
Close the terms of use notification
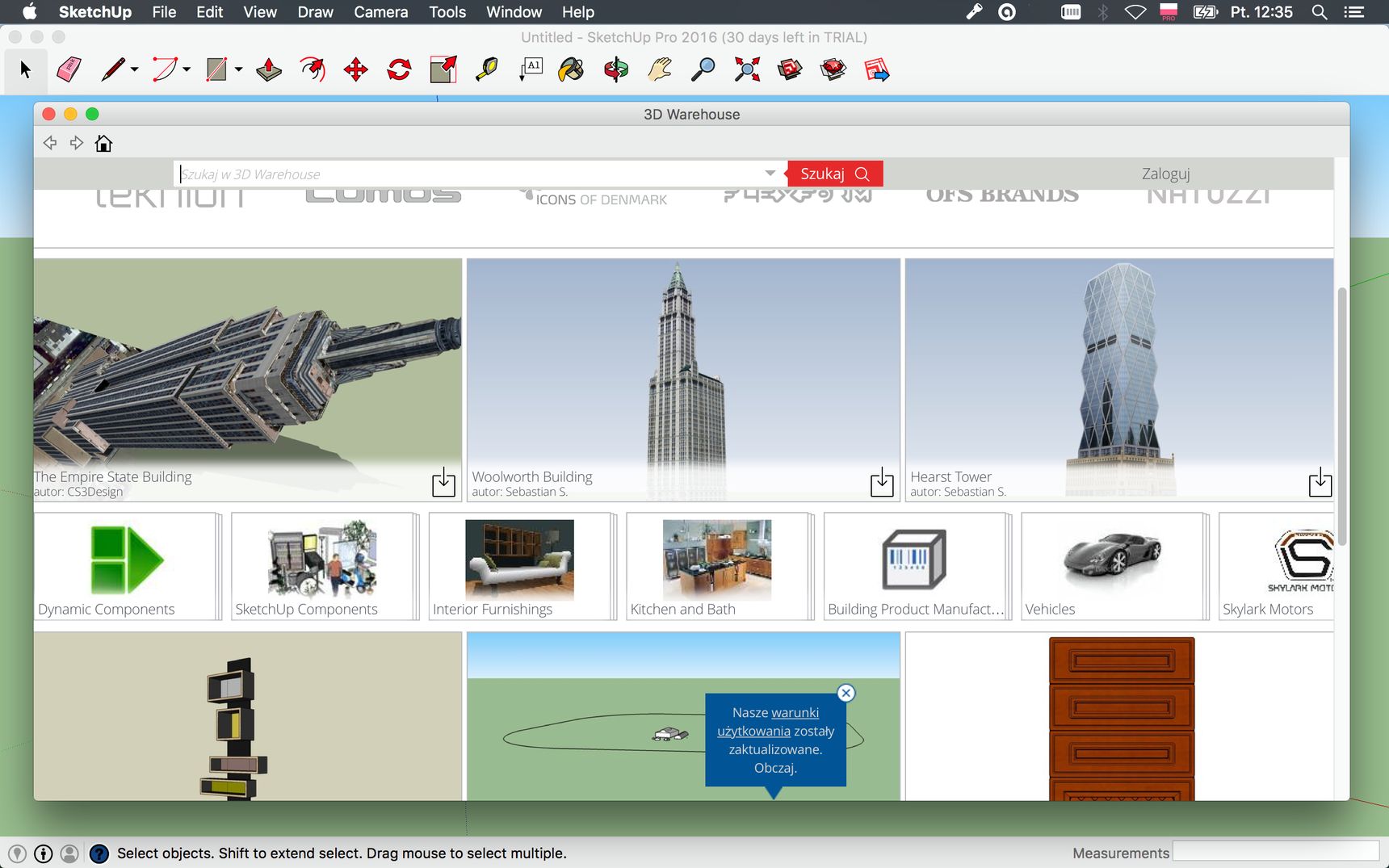tap(846, 693)
